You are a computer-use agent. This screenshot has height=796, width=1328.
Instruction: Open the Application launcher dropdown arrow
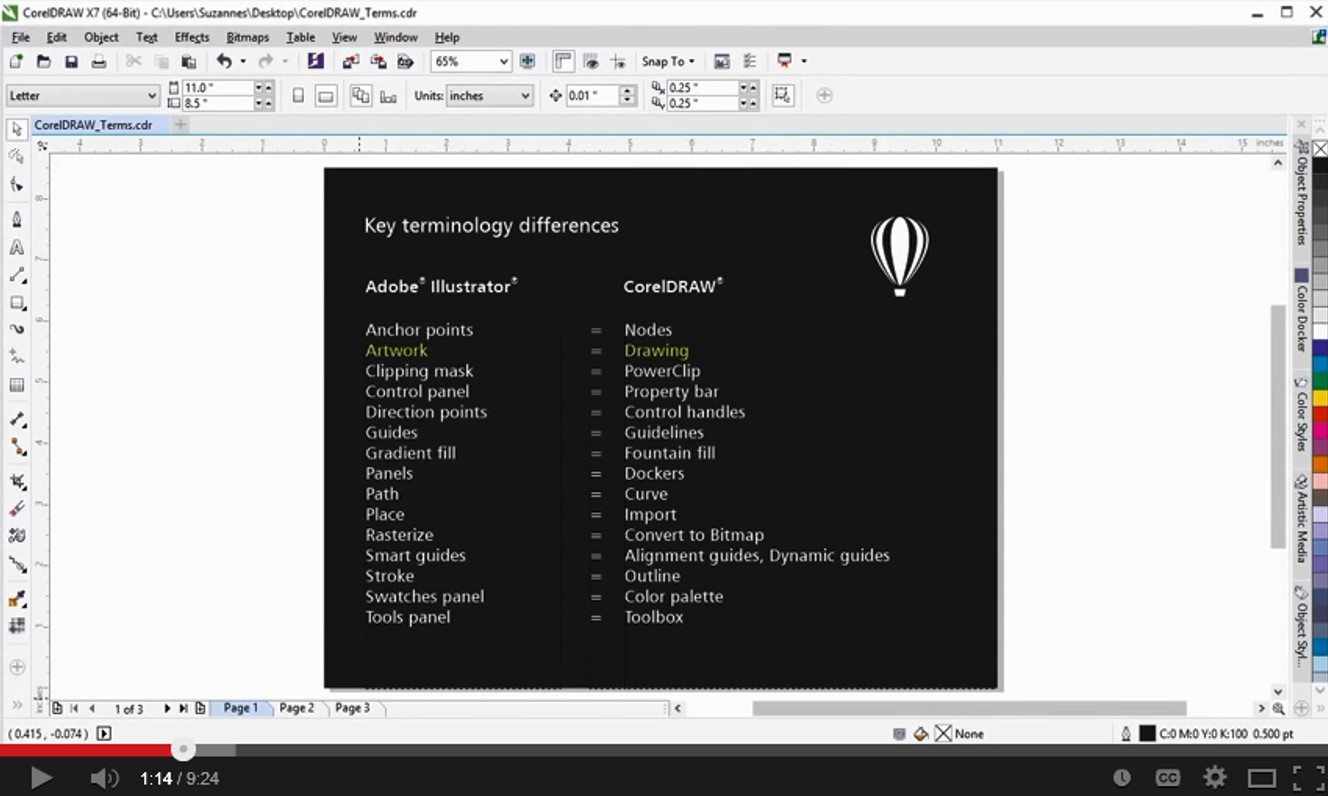[803, 61]
